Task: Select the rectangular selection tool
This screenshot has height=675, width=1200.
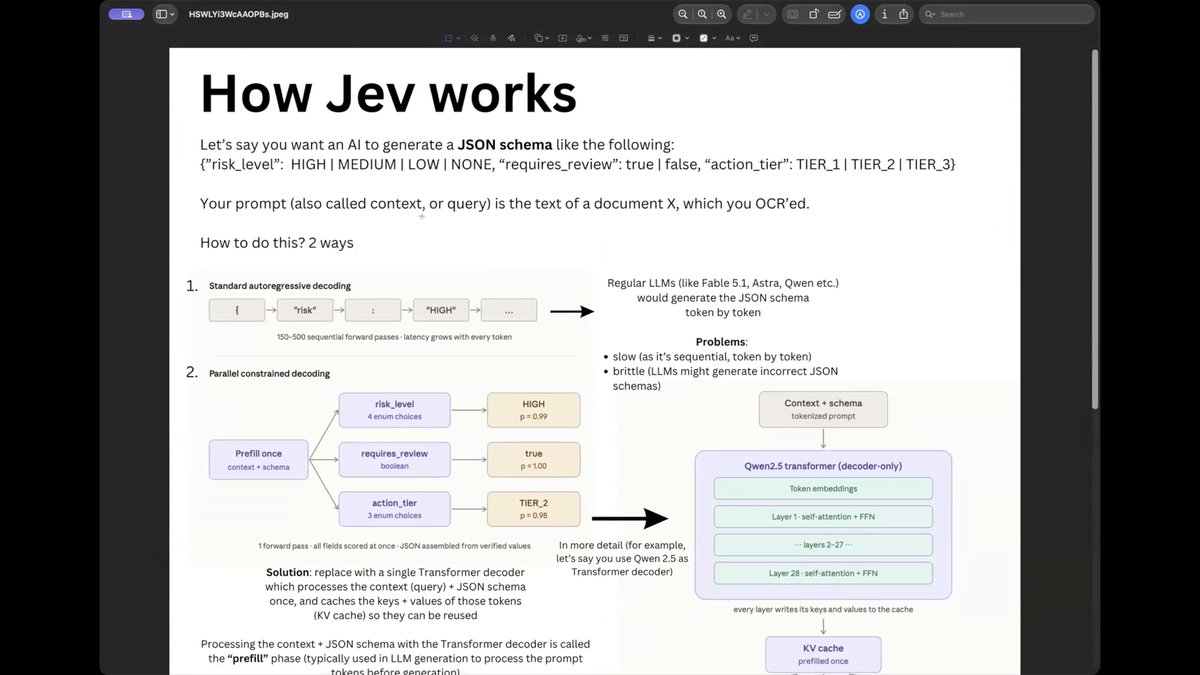Action: (448, 38)
